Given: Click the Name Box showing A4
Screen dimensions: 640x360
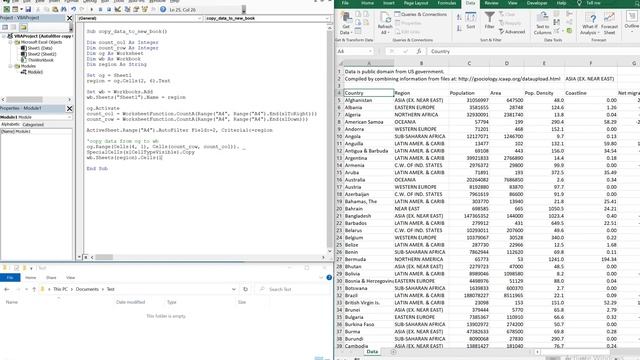Looking at the screenshot, I should pyautogui.click(x=354, y=51).
